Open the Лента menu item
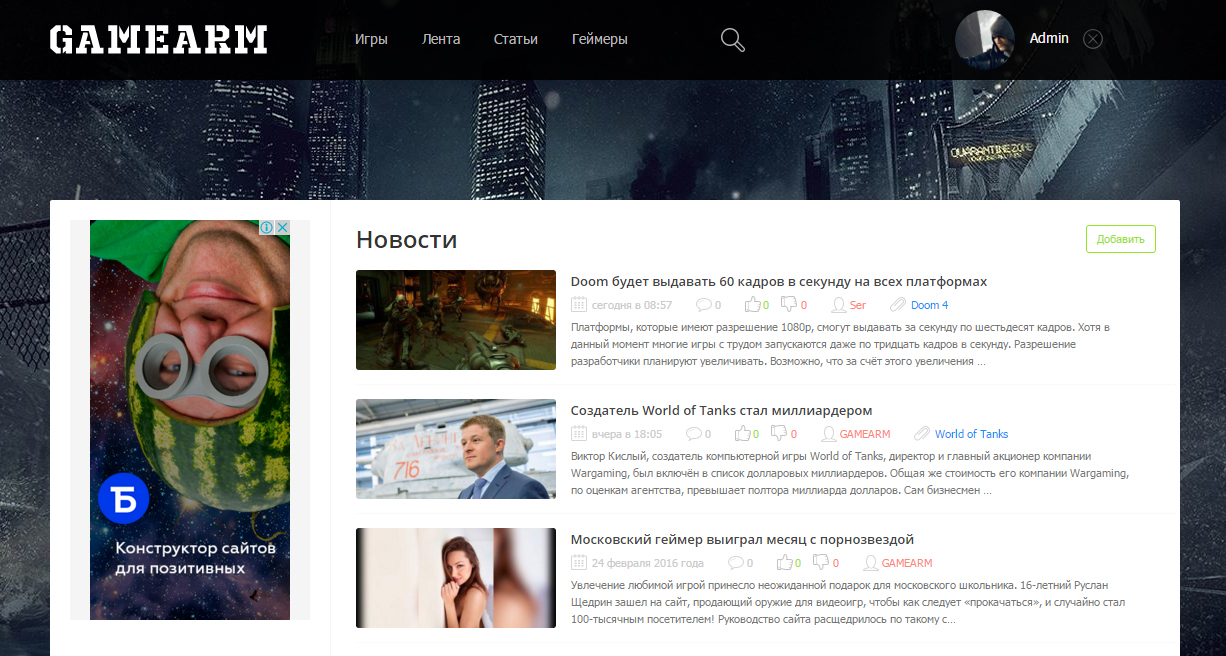This screenshot has height=656, width=1226. point(441,40)
